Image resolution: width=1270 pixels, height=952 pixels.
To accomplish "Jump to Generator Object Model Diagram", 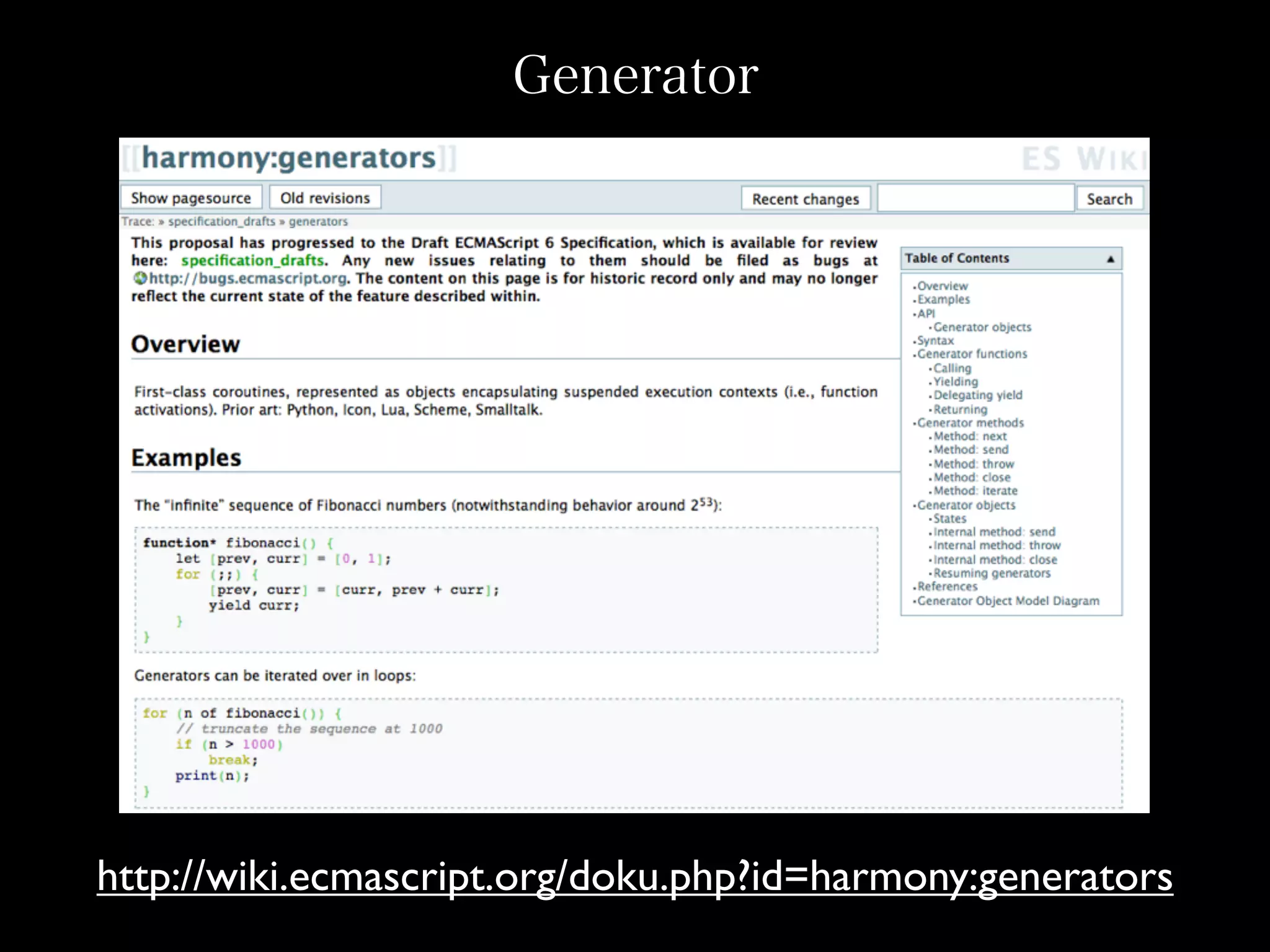I will (1008, 601).
